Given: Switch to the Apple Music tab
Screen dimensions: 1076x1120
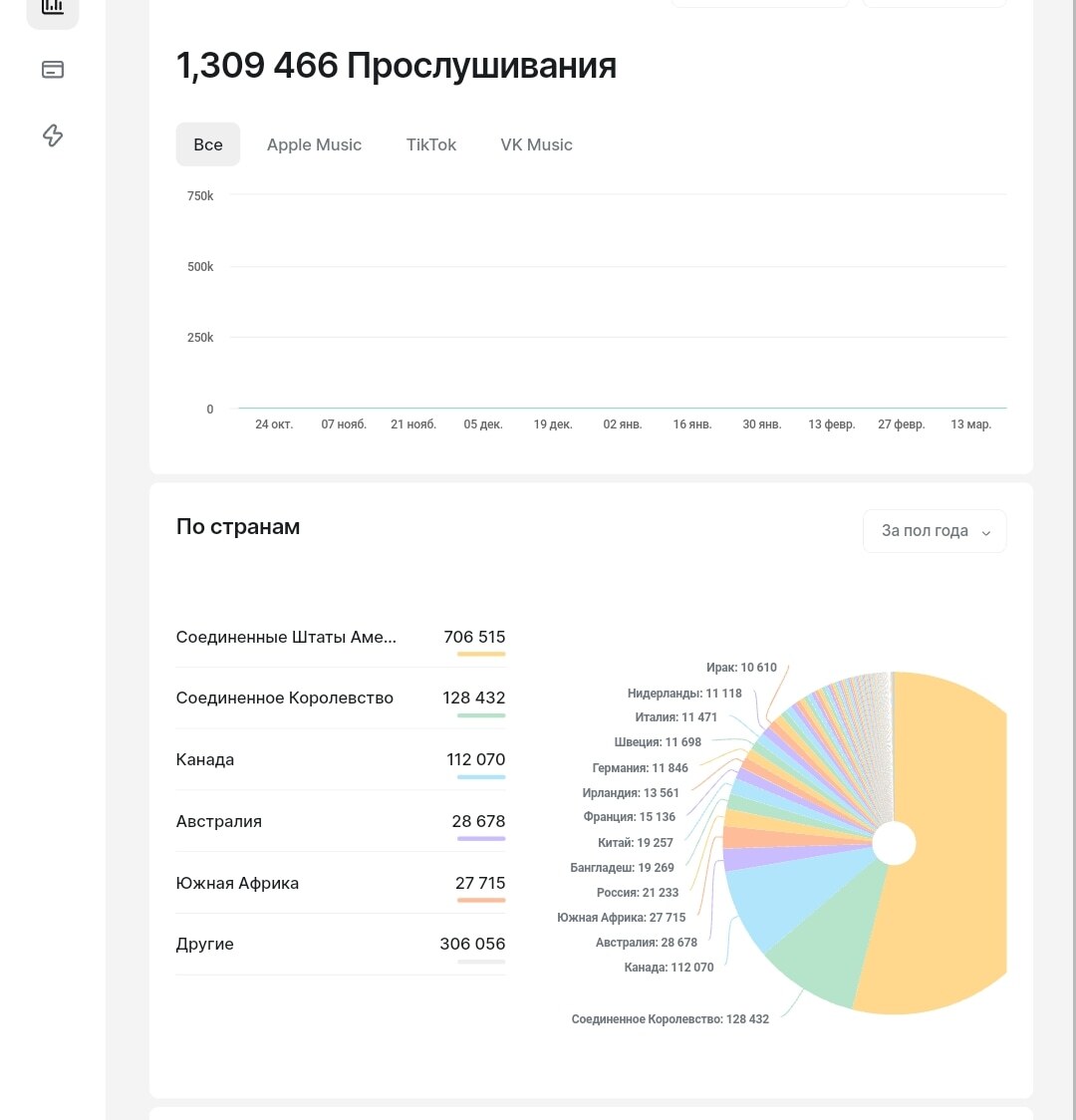Looking at the screenshot, I should tap(314, 144).
